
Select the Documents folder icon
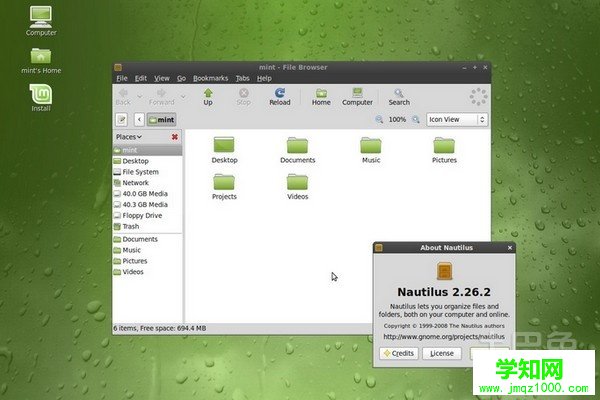click(297, 150)
